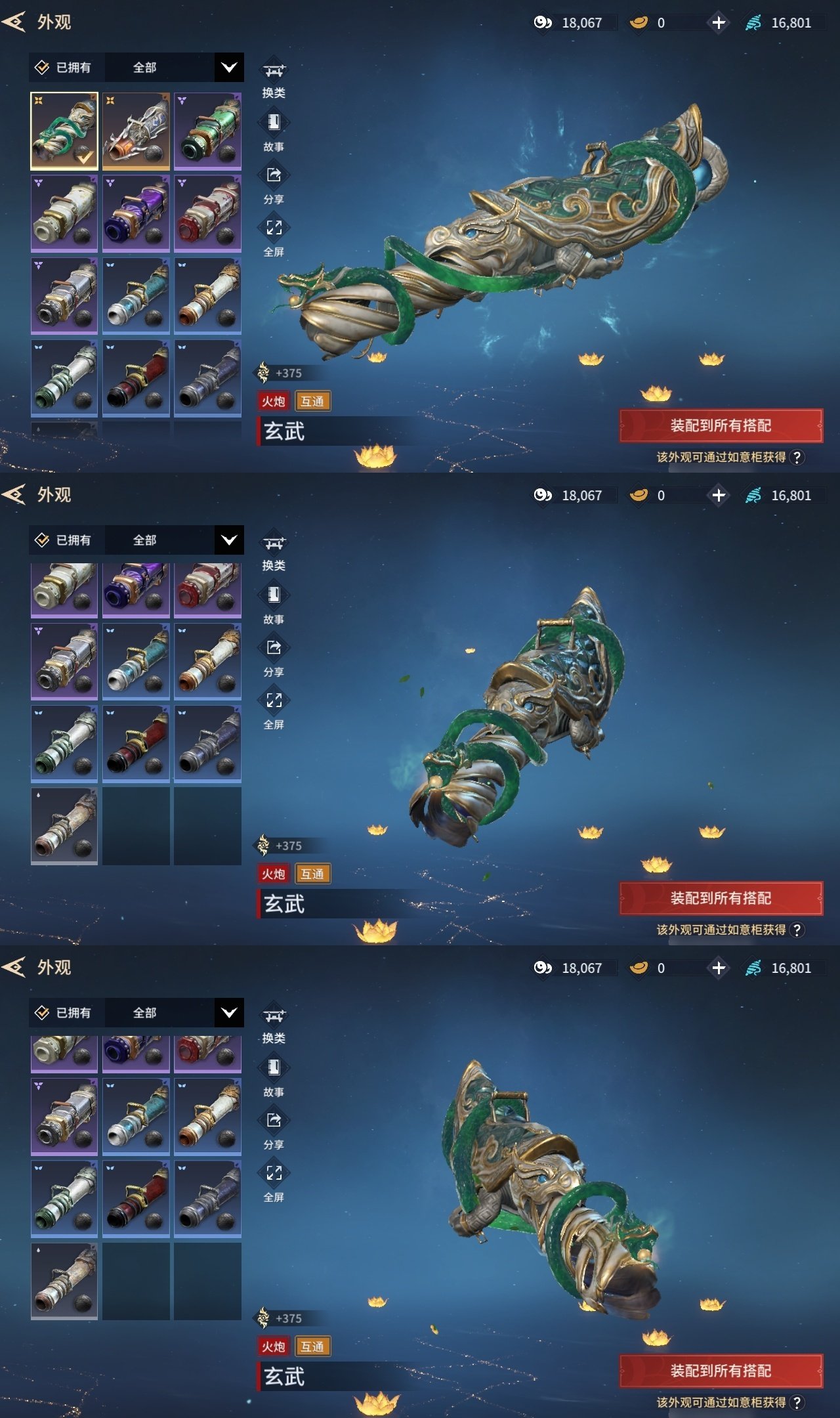The image size is (840, 1418).
Task: Expand the 全部 dropdown arrow in bottom screen
Action: (x=229, y=1013)
